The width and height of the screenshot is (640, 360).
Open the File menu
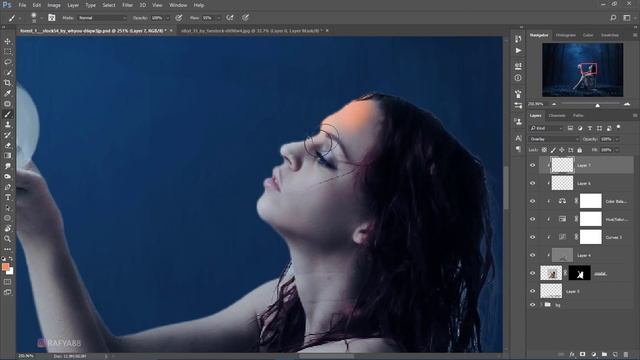click(x=22, y=5)
